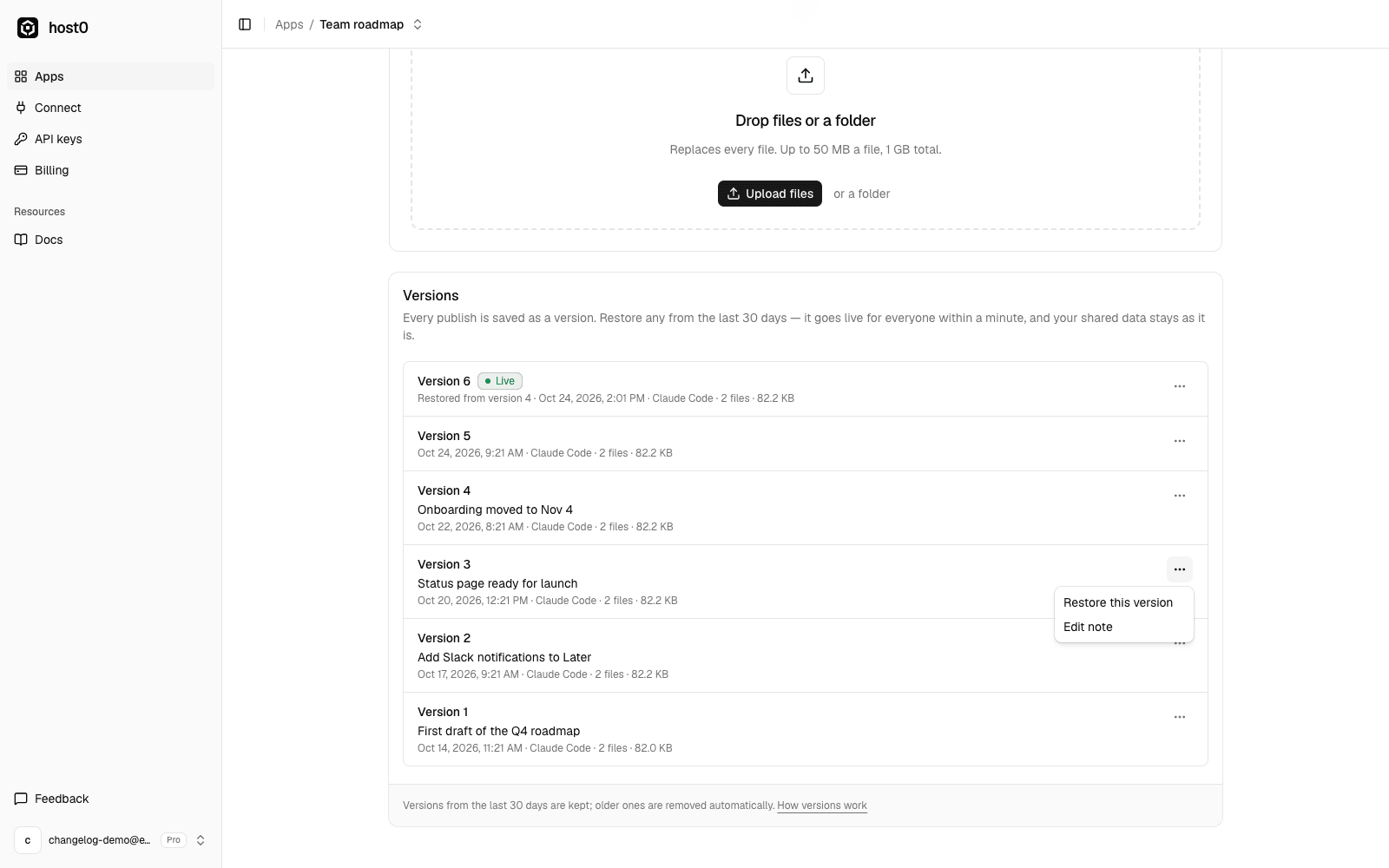Click the 'Version 5' title
This screenshot has height=868, width=1389.
click(444, 436)
